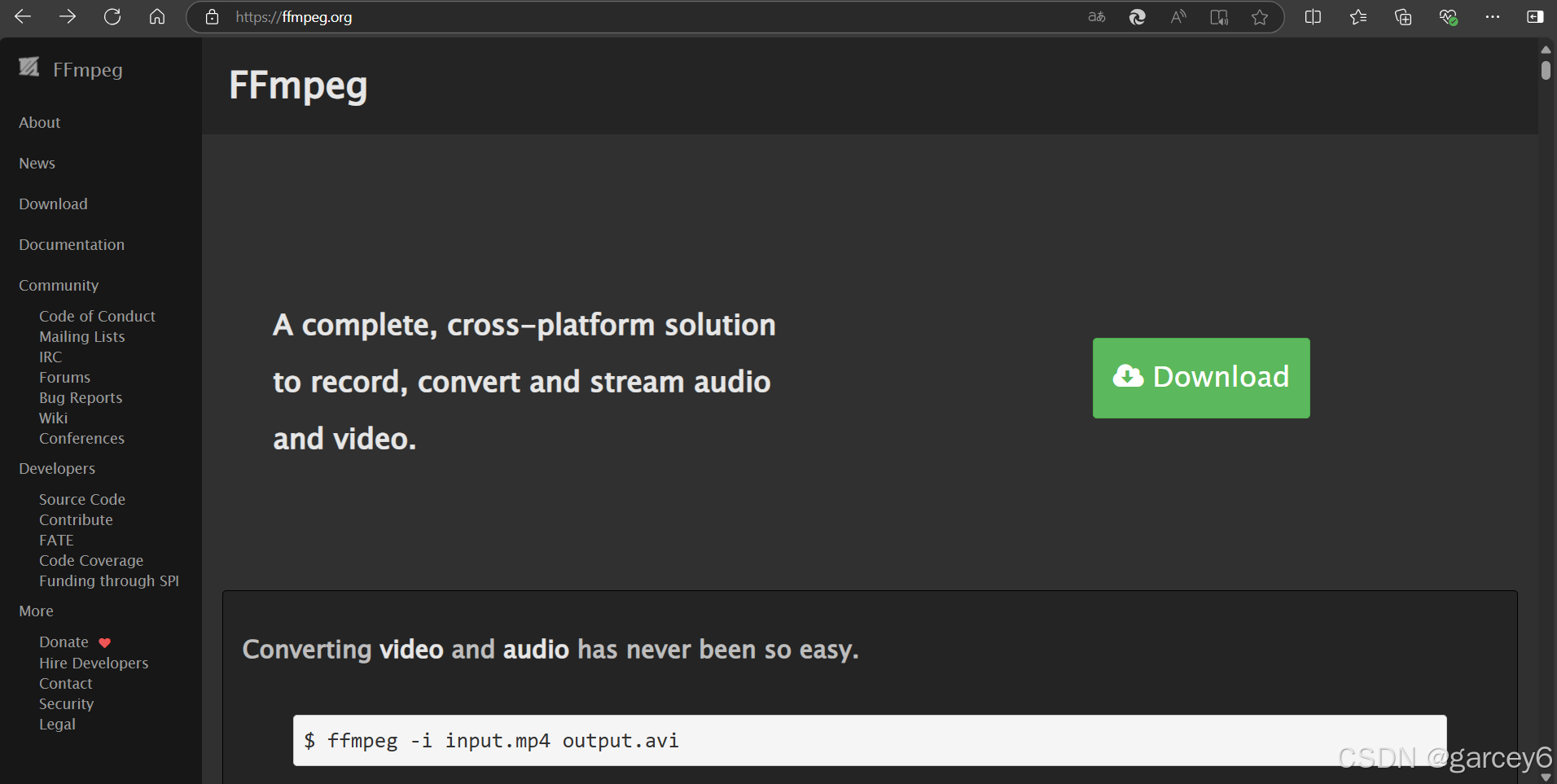
Task: Open the Immersive Reader icon
Action: click(x=1219, y=17)
